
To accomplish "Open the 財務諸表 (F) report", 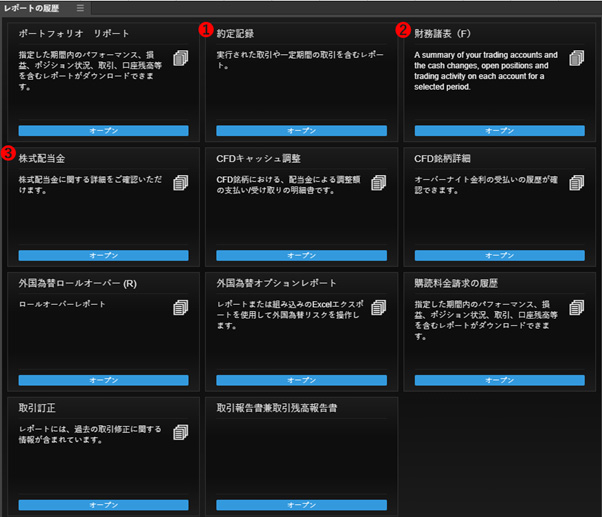I will pyautogui.click(x=499, y=130).
